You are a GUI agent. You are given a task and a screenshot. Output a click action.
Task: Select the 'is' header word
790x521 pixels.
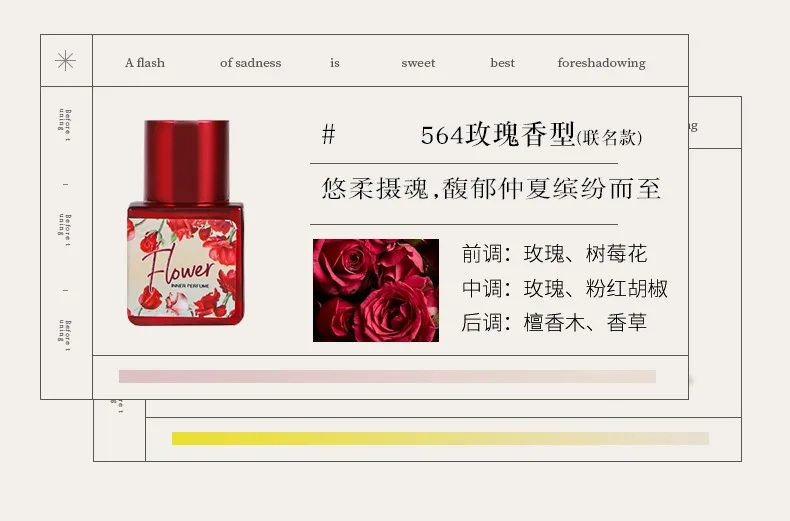(335, 63)
